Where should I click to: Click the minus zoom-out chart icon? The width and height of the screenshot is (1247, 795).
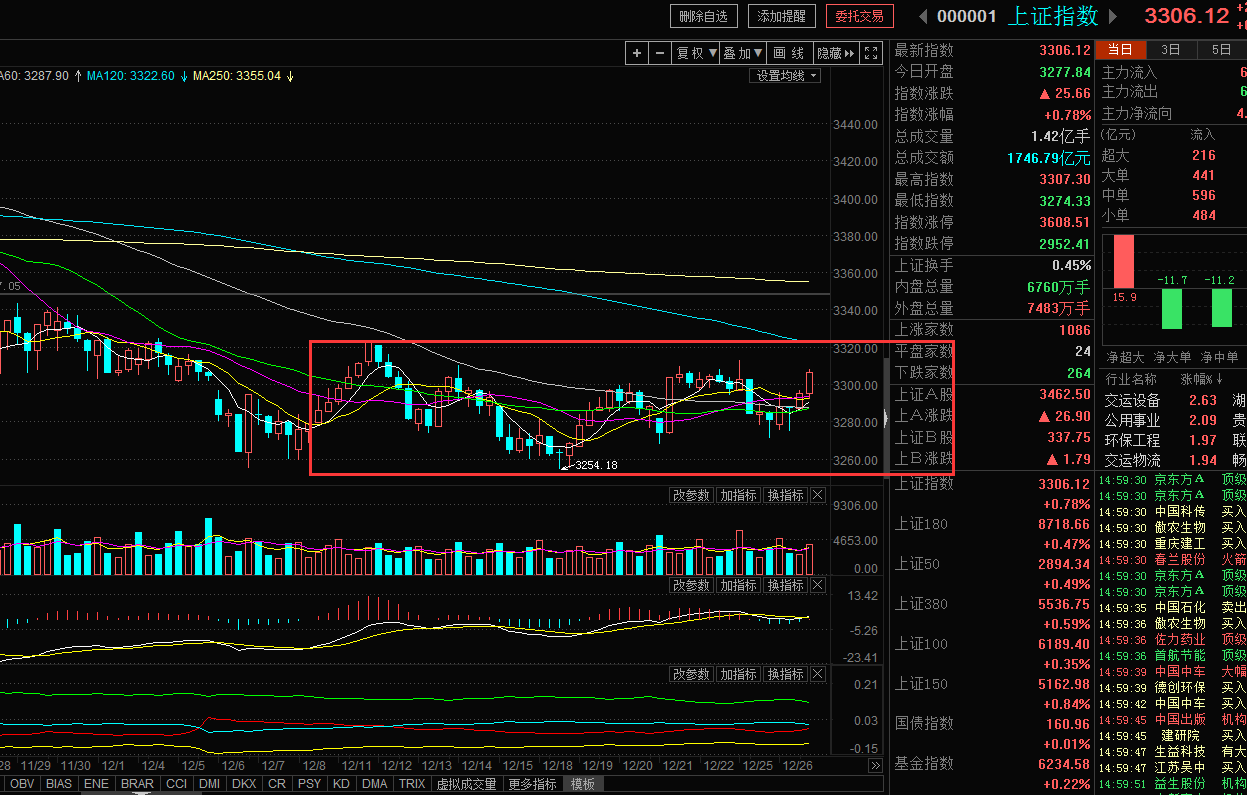[x=659, y=53]
